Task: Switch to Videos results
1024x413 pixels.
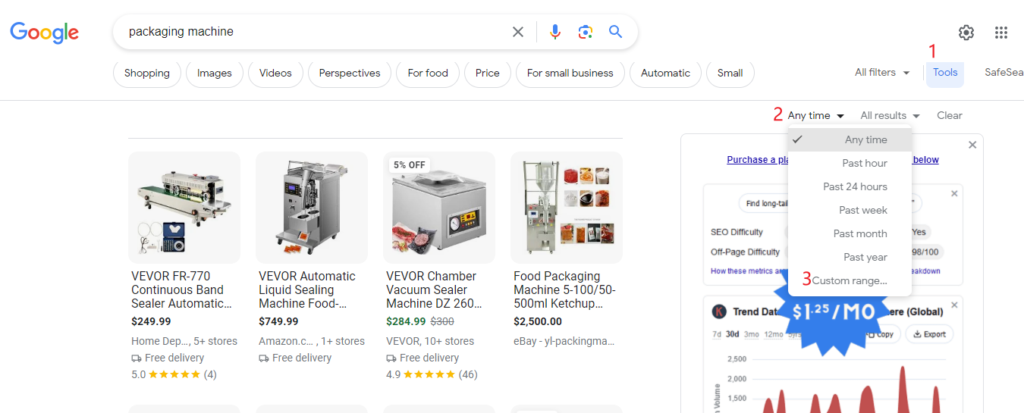Action: pos(275,73)
